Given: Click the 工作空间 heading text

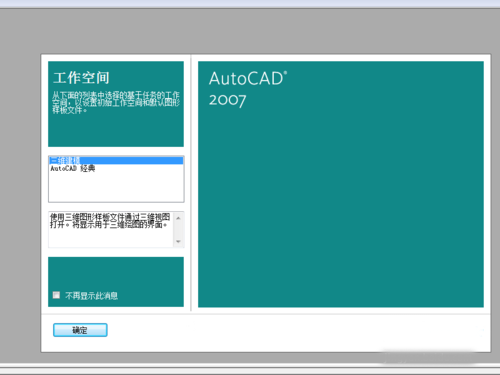Looking at the screenshot, I should [81, 78].
